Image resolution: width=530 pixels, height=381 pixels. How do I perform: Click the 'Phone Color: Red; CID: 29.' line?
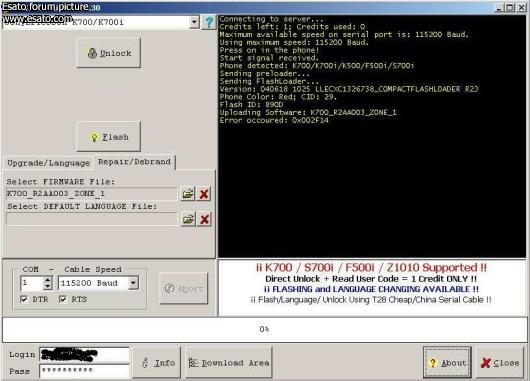278,97
